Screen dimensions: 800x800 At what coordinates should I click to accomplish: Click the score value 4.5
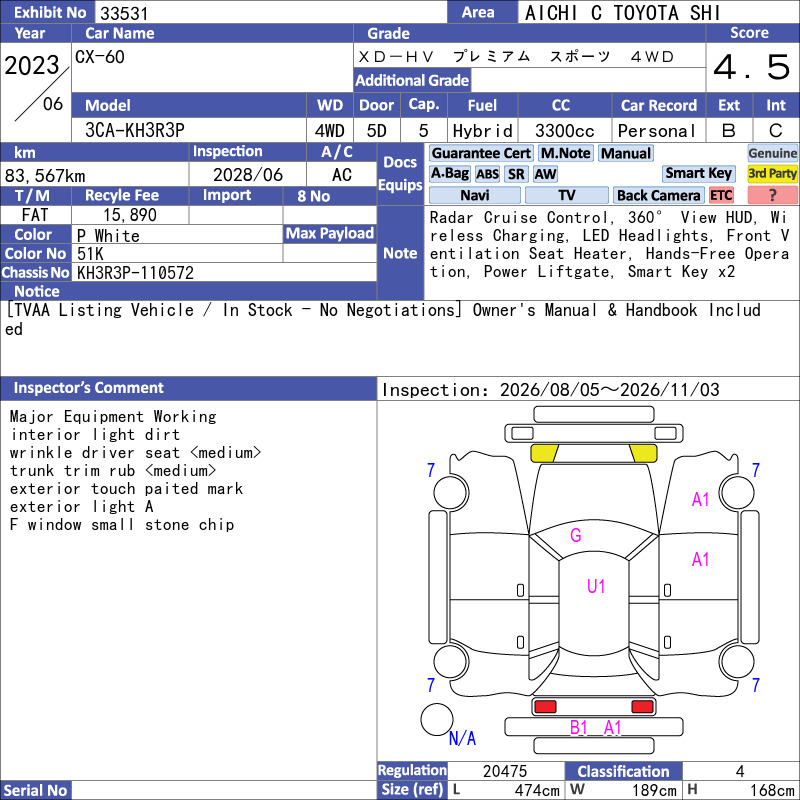point(752,67)
